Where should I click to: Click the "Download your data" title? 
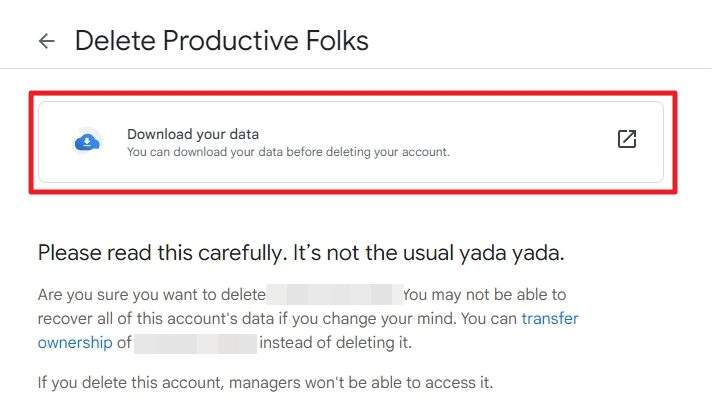tap(193, 134)
